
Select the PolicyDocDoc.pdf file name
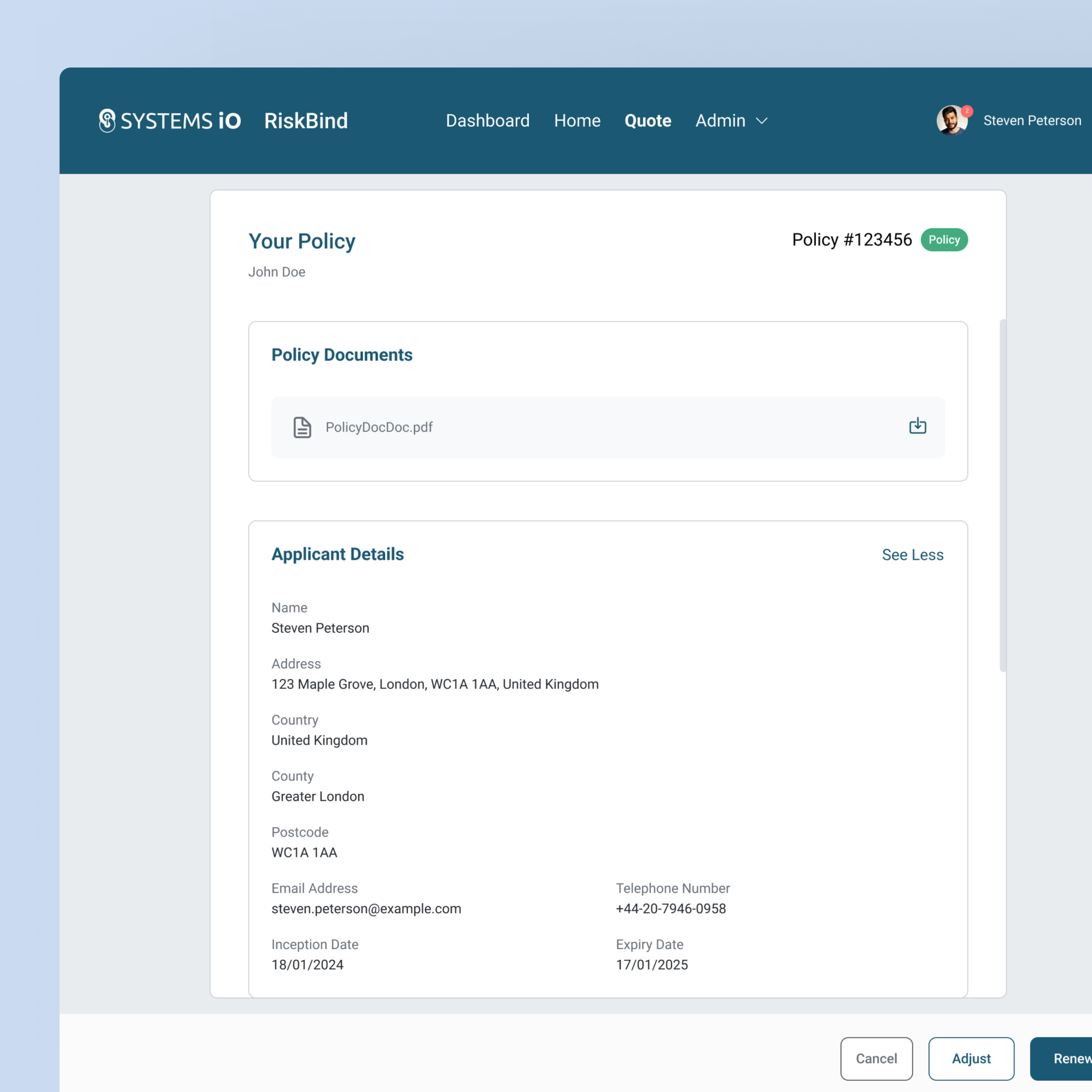tap(379, 427)
